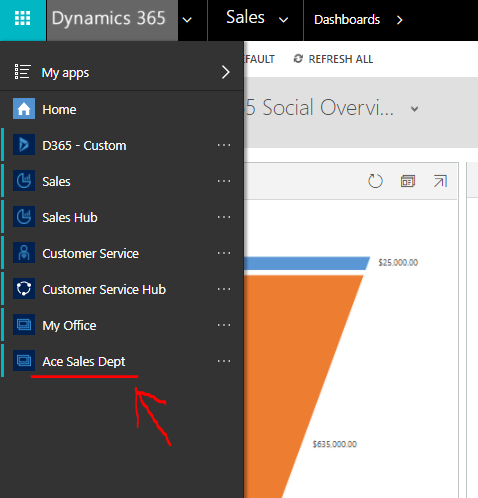The image size is (478, 498).
Task: Click Dashboards in the navigation bar
Action: [x=347, y=20]
